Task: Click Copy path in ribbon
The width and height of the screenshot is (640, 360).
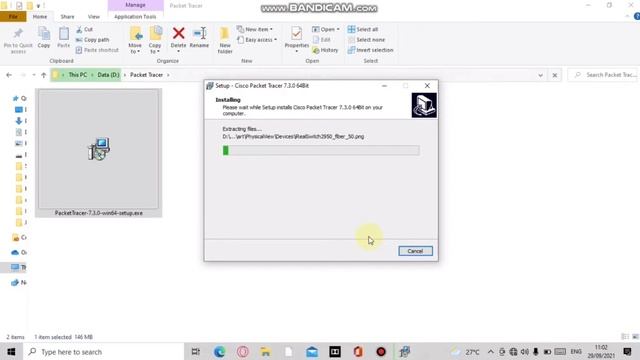Action: tap(92, 40)
